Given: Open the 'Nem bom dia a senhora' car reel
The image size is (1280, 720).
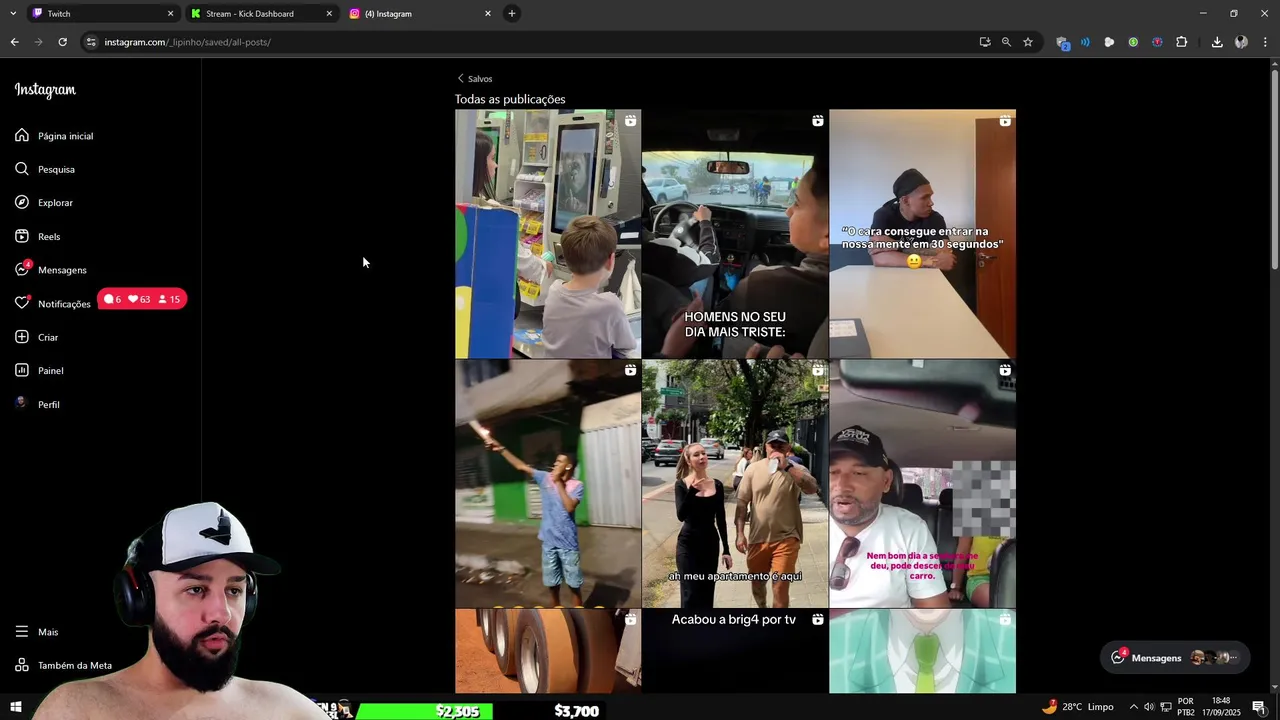Looking at the screenshot, I should (922, 484).
